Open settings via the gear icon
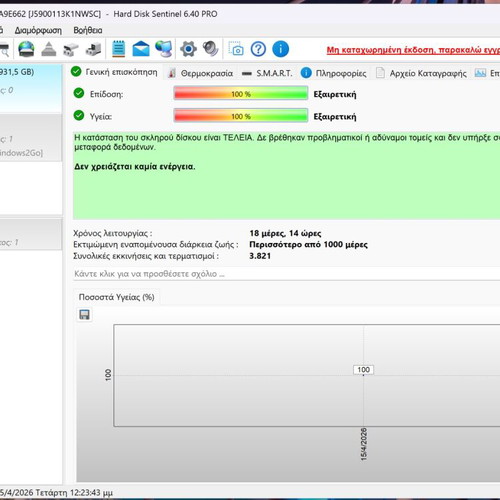The width and height of the screenshot is (500, 500). click(x=188, y=49)
